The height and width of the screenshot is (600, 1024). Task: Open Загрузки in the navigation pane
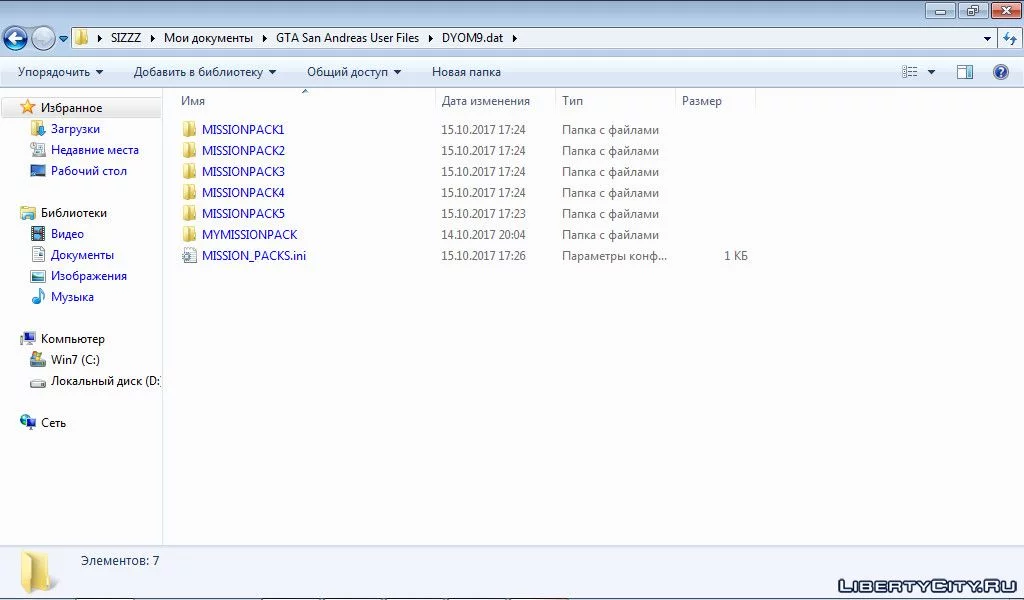(x=75, y=129)
